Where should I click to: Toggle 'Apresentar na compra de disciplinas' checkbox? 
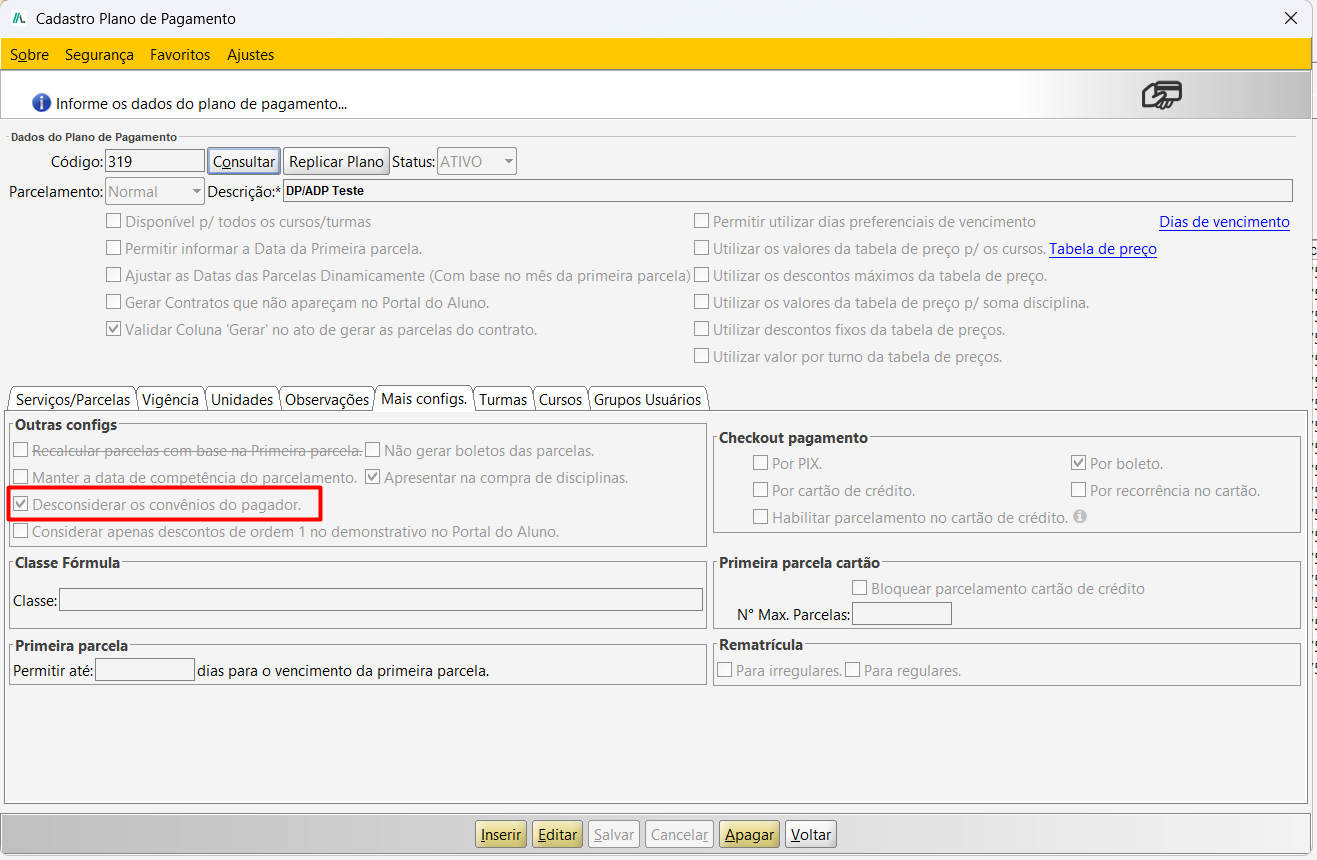click(x=373, y=478)
